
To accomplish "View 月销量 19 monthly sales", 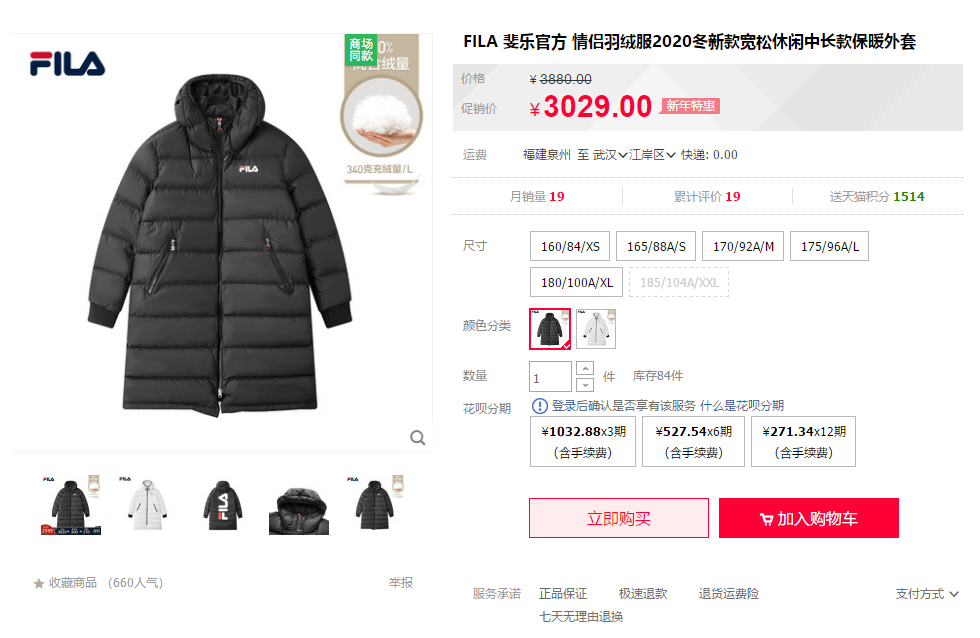I will 537,196.
